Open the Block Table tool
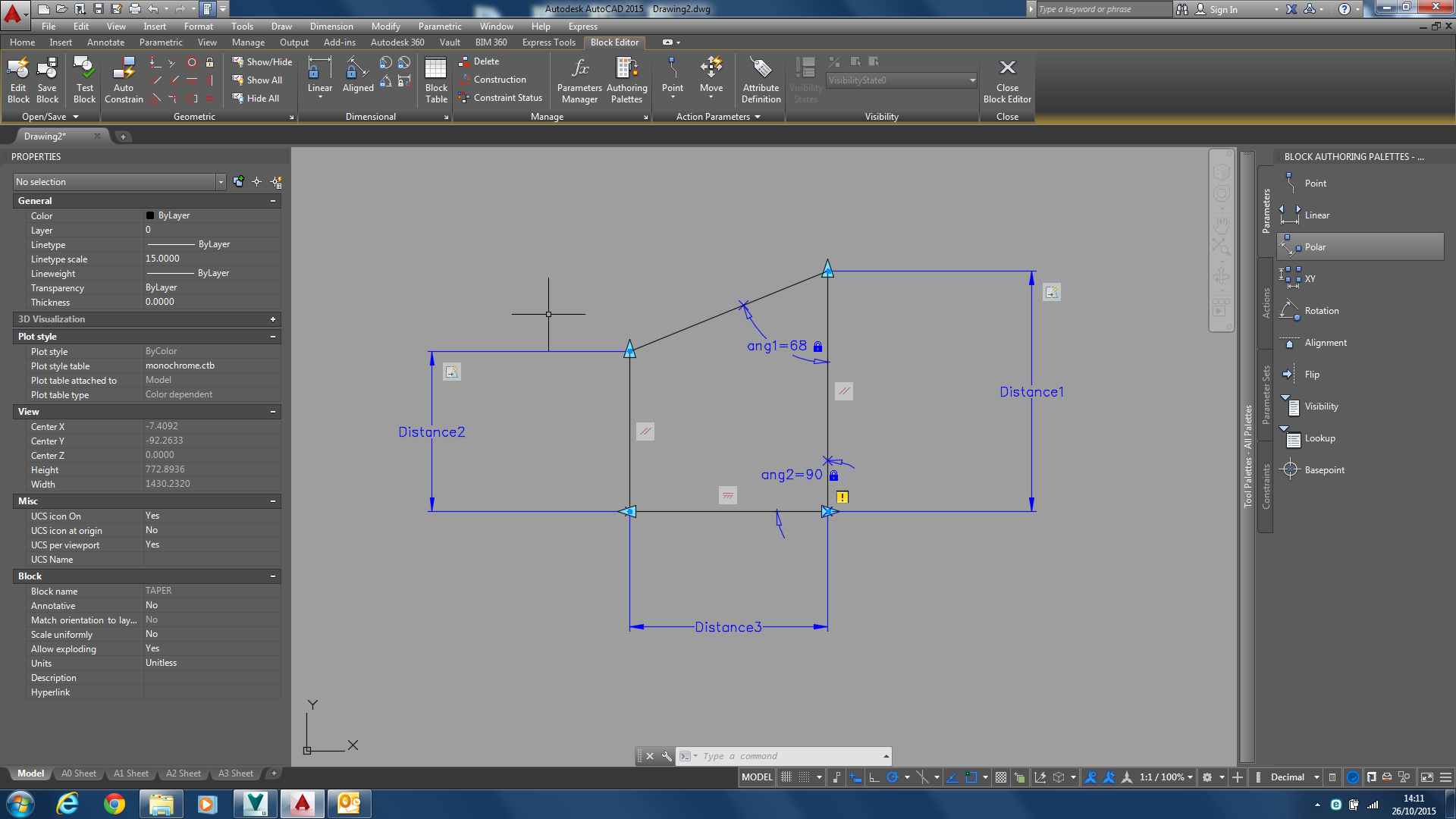This screenshot has width=1456, height=819. [435, 80]
